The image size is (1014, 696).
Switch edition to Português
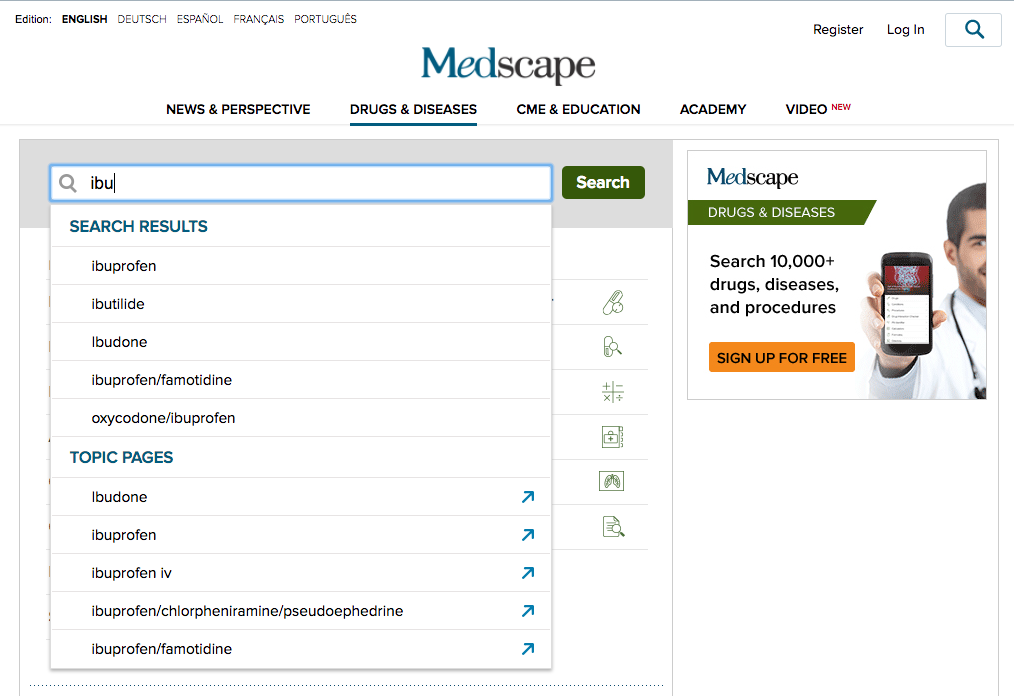click(x=325, y=19)
